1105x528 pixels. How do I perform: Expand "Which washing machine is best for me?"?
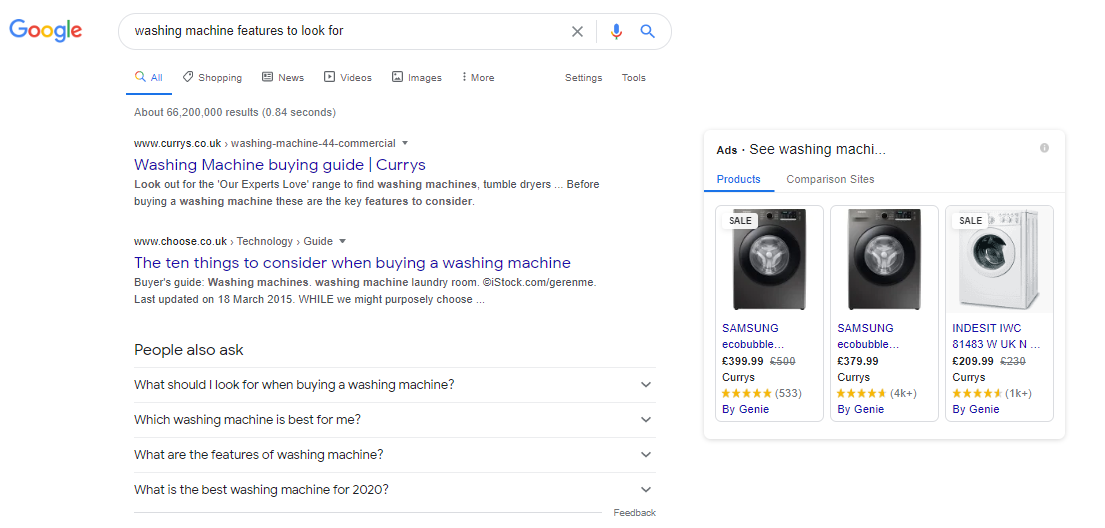point(394,419)
